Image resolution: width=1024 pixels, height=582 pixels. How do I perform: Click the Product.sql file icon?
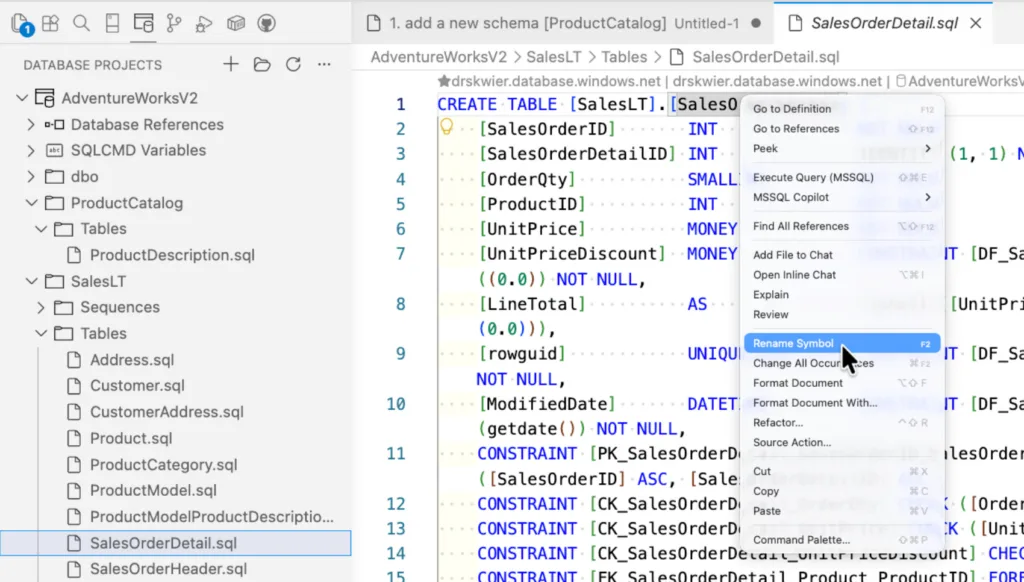74,438
